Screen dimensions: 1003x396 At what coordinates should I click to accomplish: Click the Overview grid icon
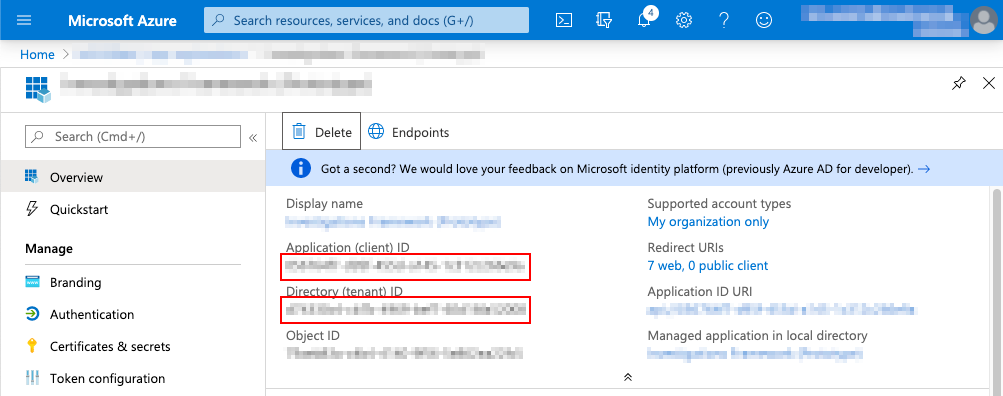[32, 177]
